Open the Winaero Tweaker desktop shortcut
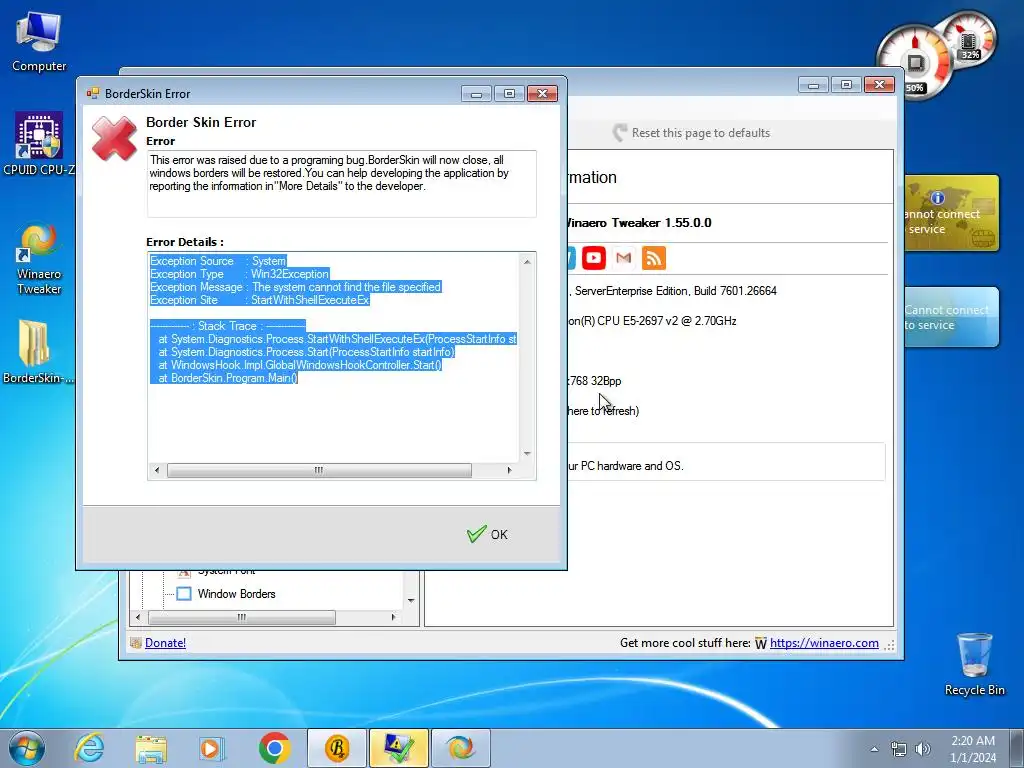Viewport: 1024px width, 768px height. tap(39, 259)
